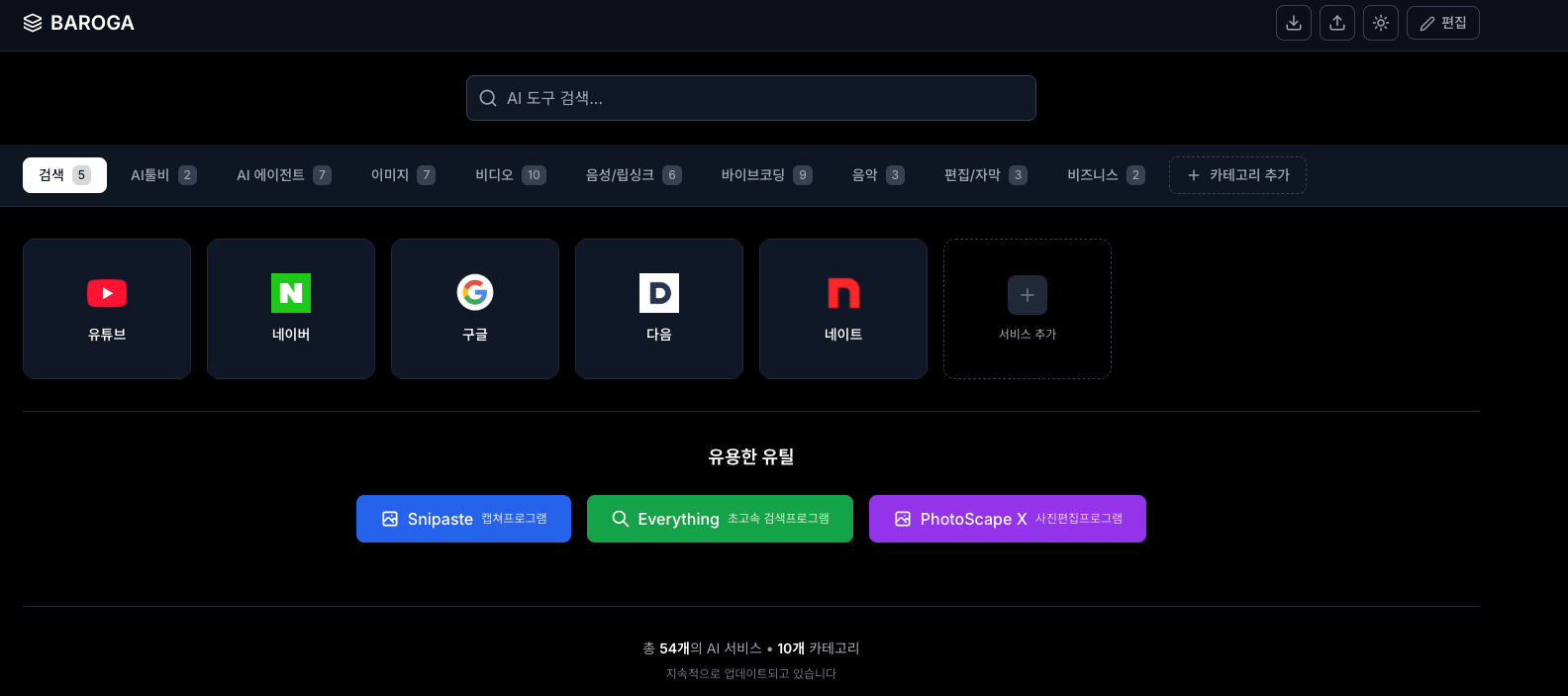Image resolution: width=1568 pixels, height=696 pixels.
Task: Select the 검색 category tab
Action: [x=64, y=175]
